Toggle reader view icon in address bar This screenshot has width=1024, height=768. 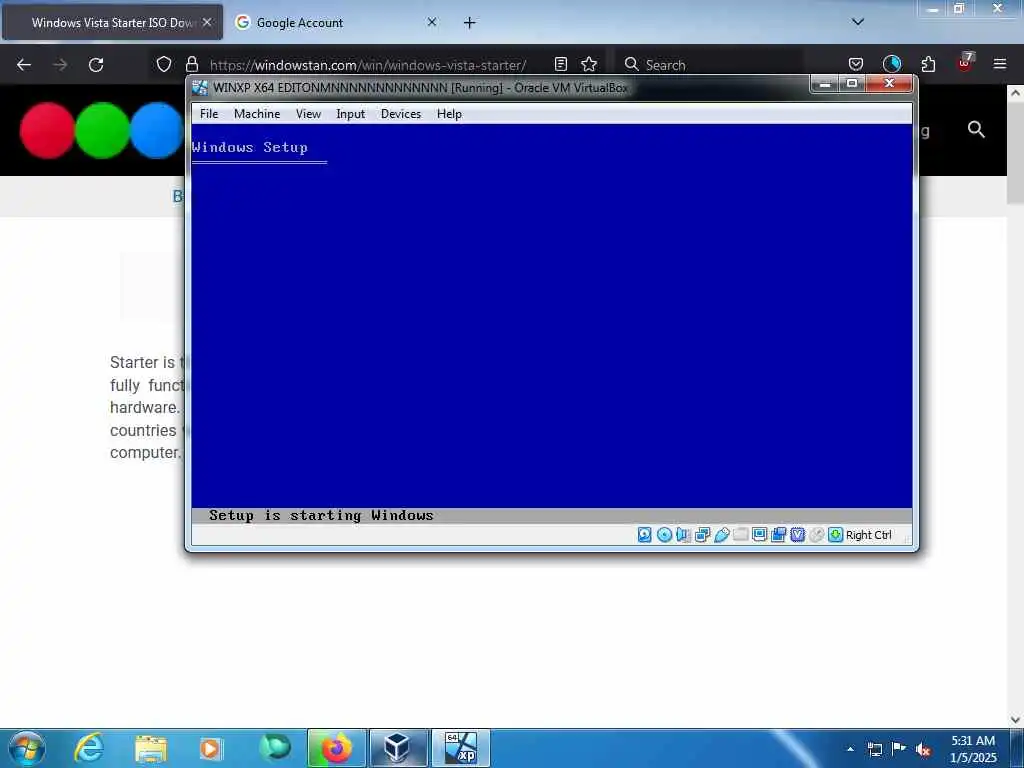560,64
